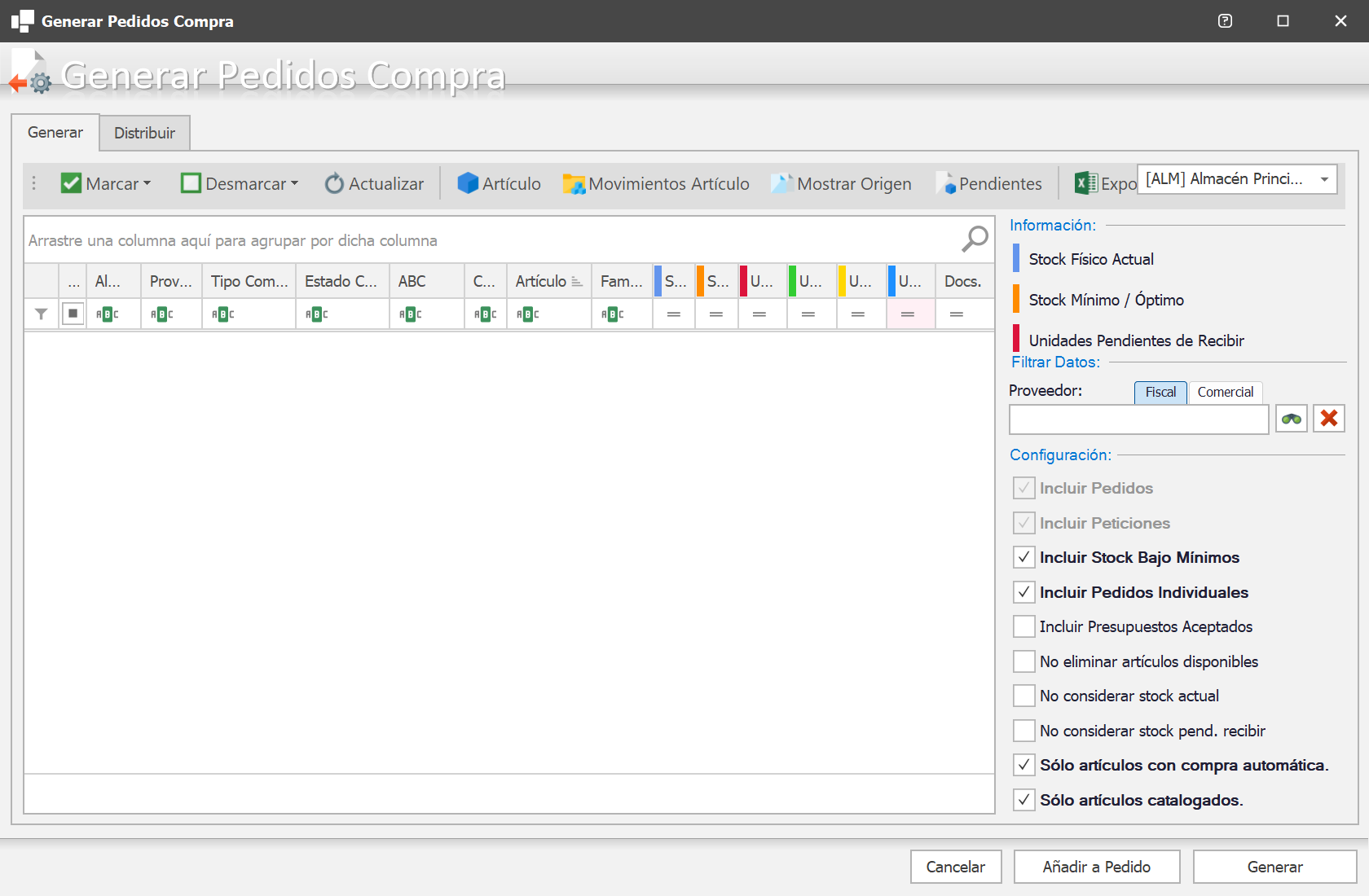Screen dimensions: 1369x896
Task: Open Movimientos Artículo folder icon
Action: (574, 184)
